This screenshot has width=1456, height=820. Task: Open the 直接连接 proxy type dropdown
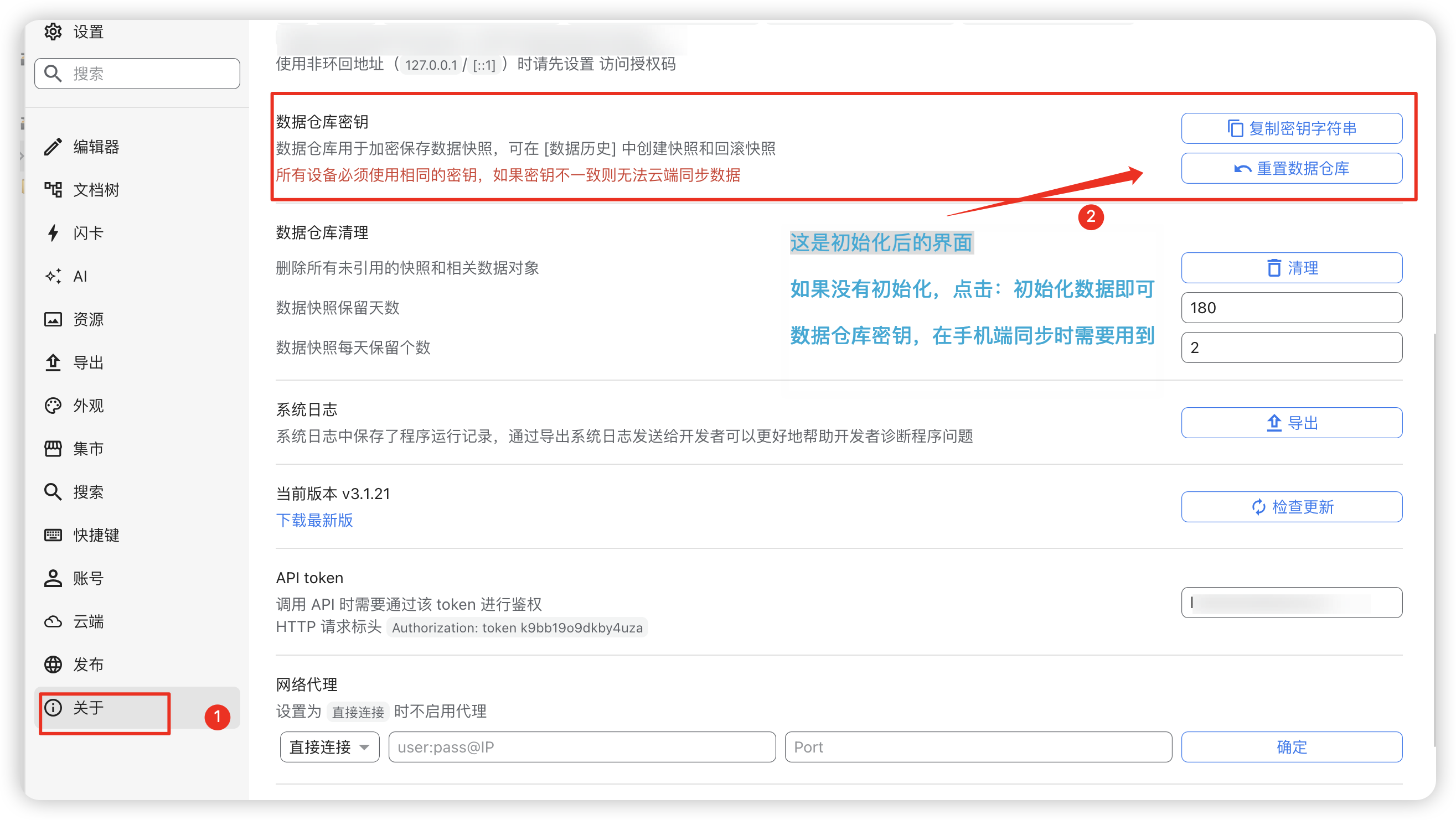pos(329,746)
